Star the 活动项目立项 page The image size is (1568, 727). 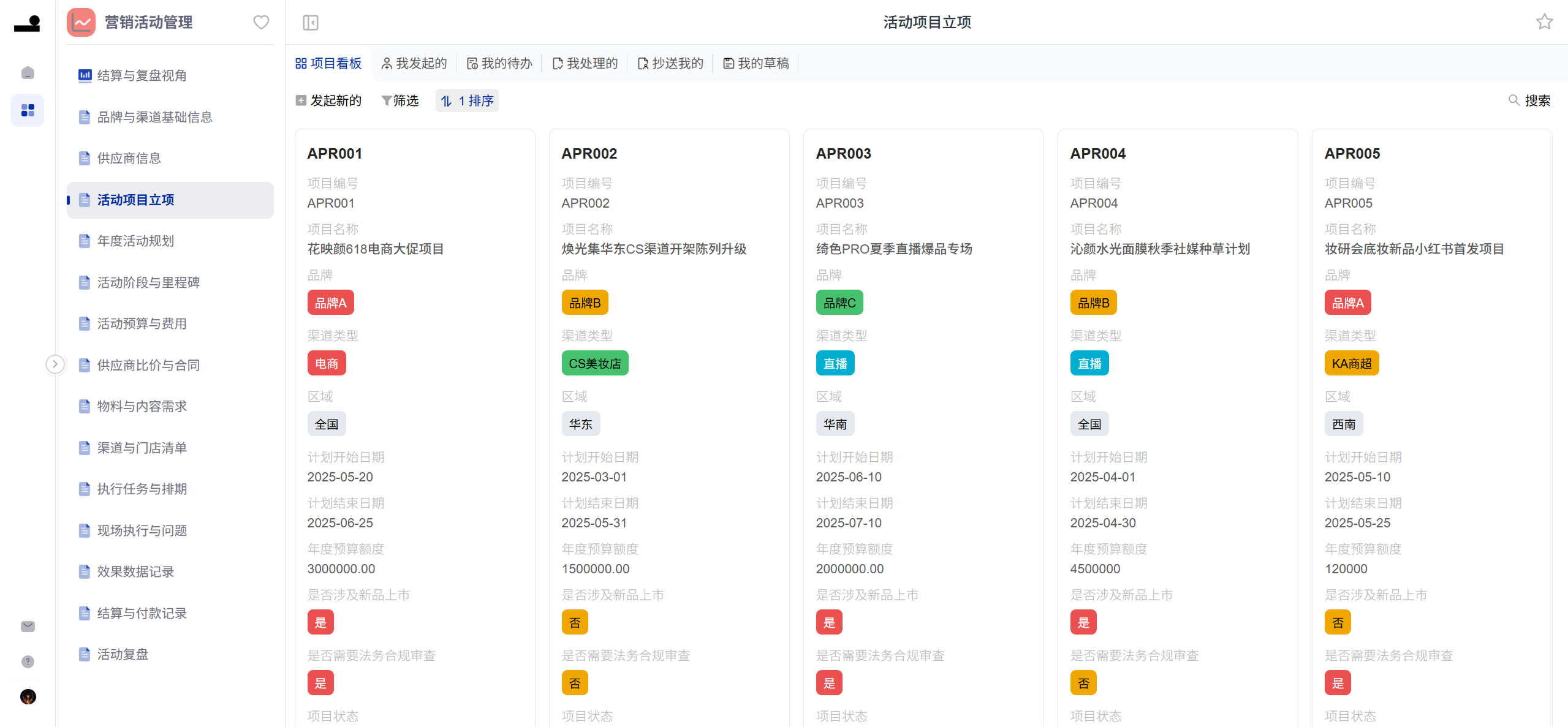(x=1544, y=22)
